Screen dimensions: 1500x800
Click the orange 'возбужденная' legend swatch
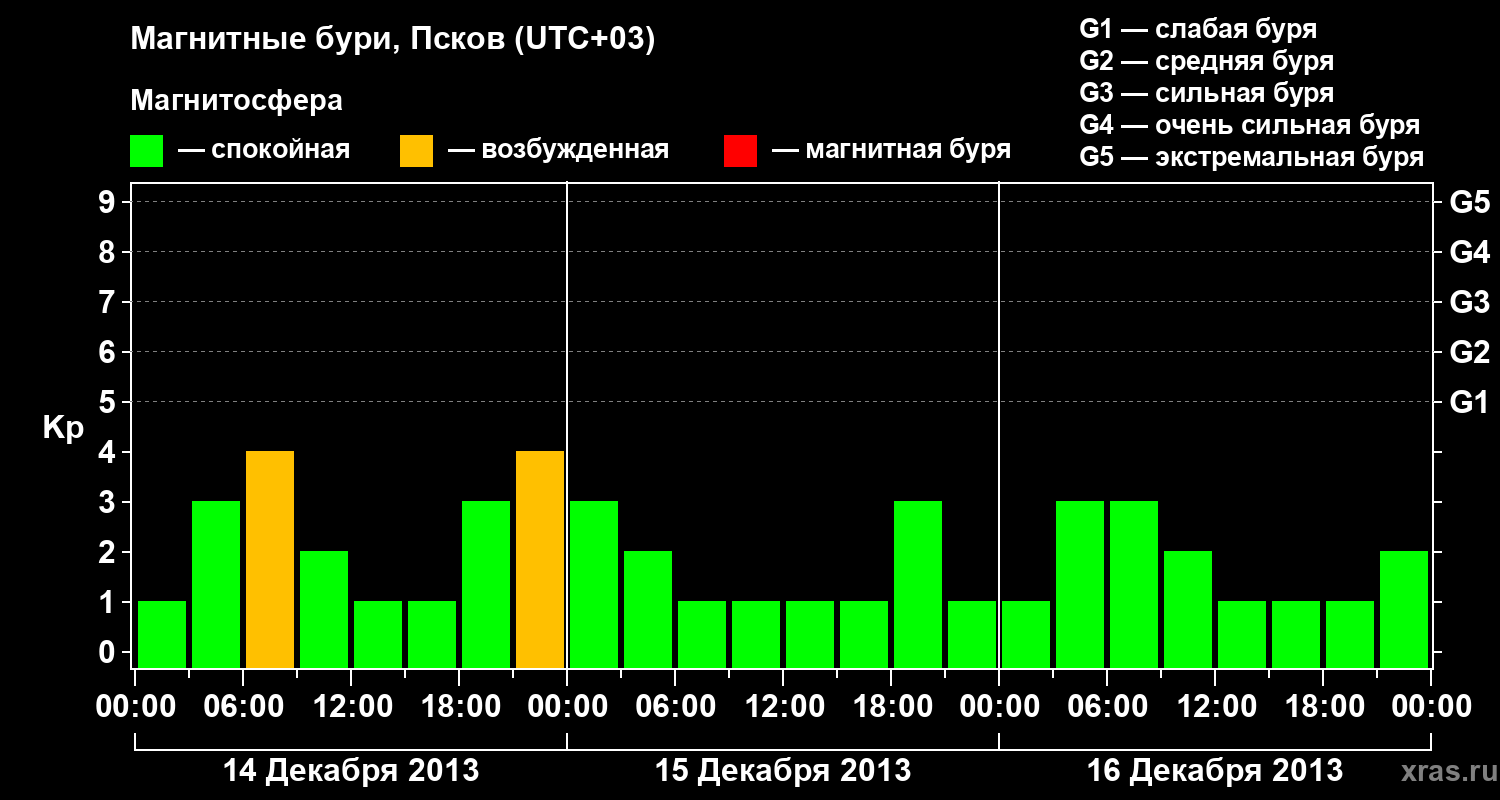pos(416,151)
